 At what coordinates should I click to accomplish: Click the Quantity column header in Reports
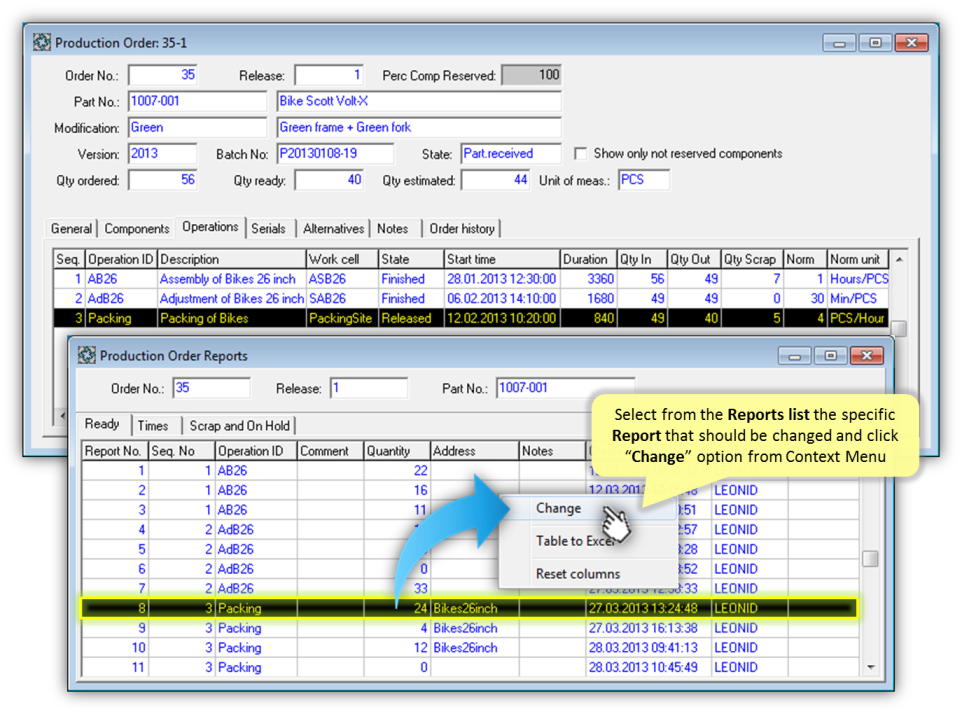click(396, 451)
